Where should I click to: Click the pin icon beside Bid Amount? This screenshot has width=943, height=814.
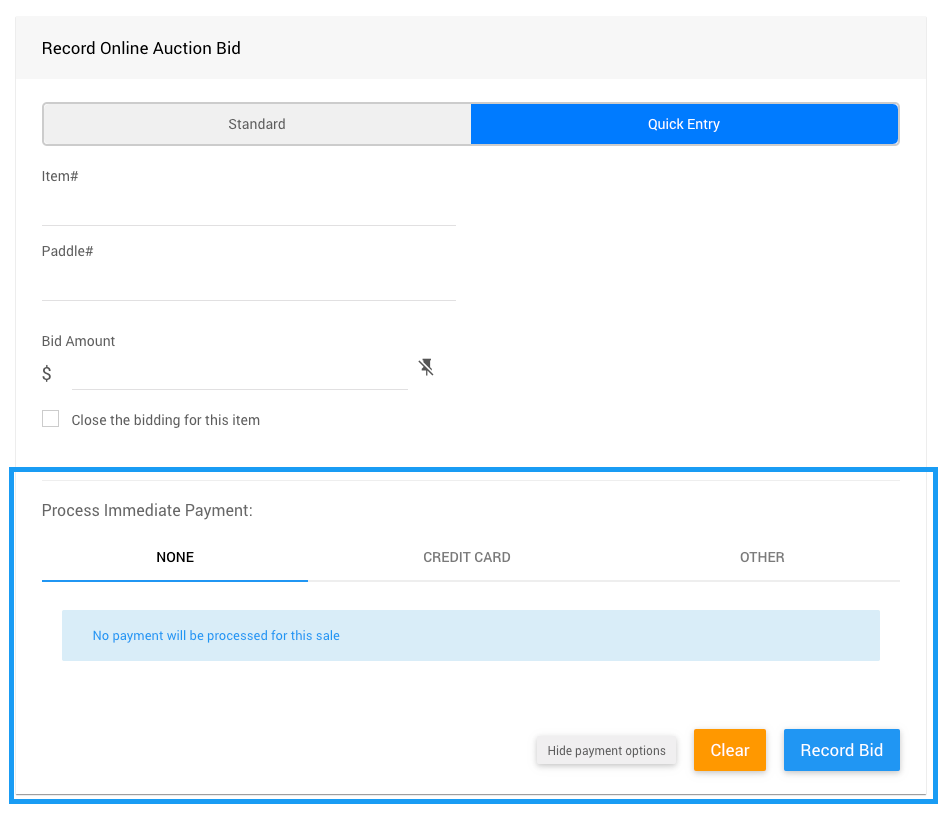426,367
